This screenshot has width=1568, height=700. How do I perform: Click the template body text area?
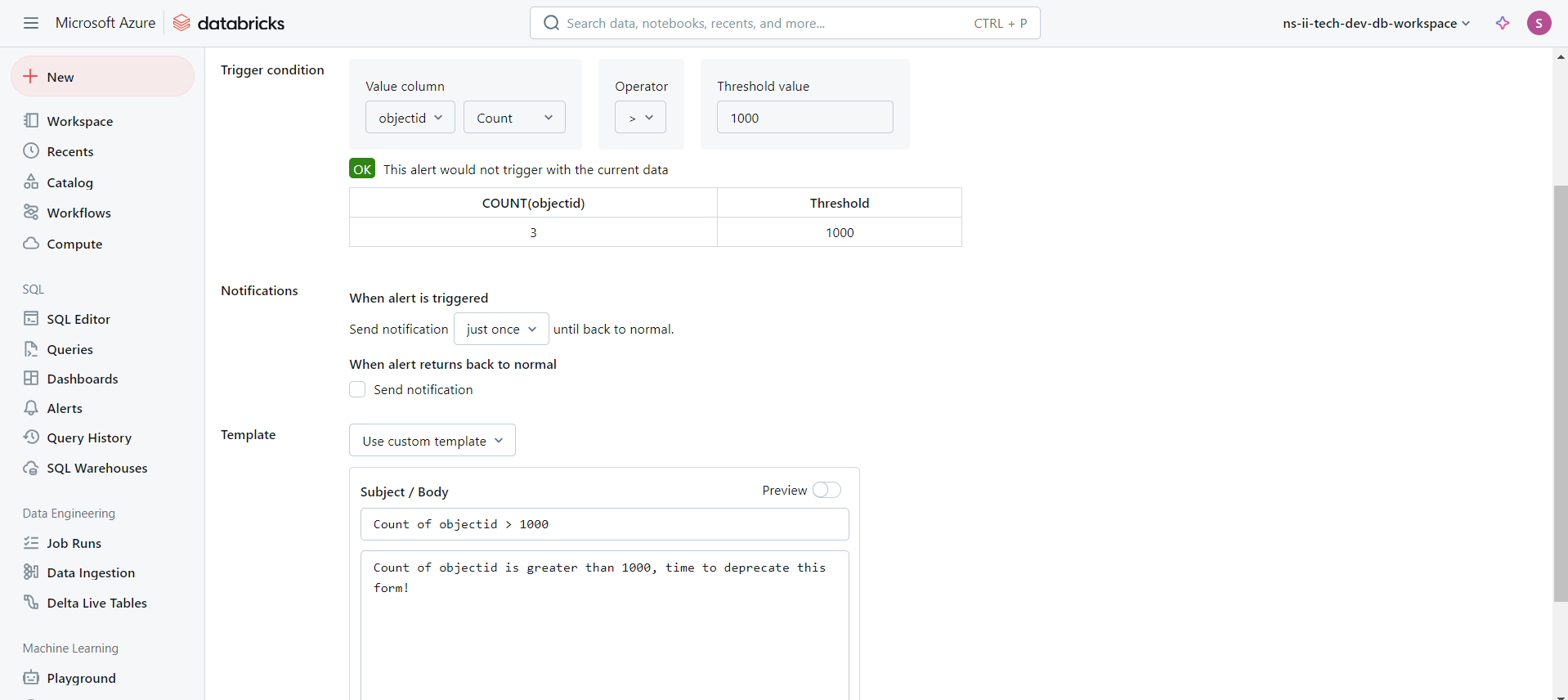tap(604, 626)
